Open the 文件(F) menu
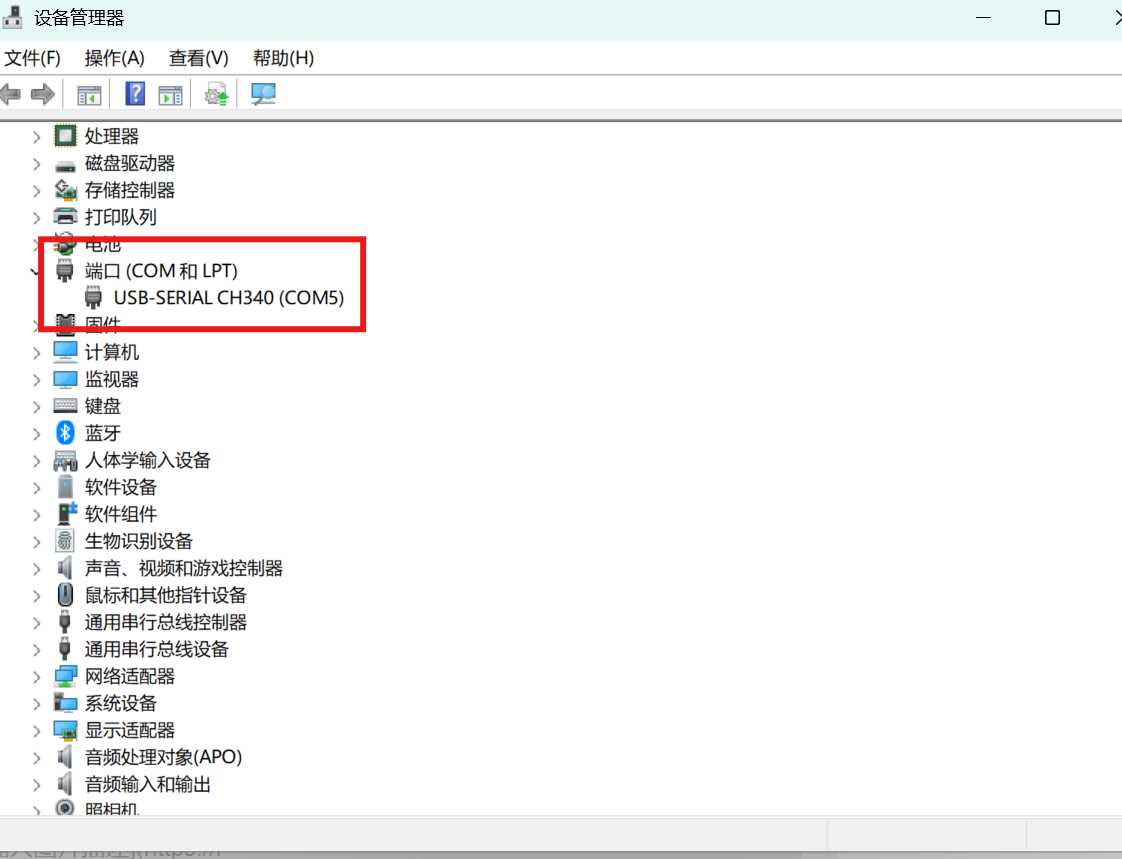 tap(32, 58)
